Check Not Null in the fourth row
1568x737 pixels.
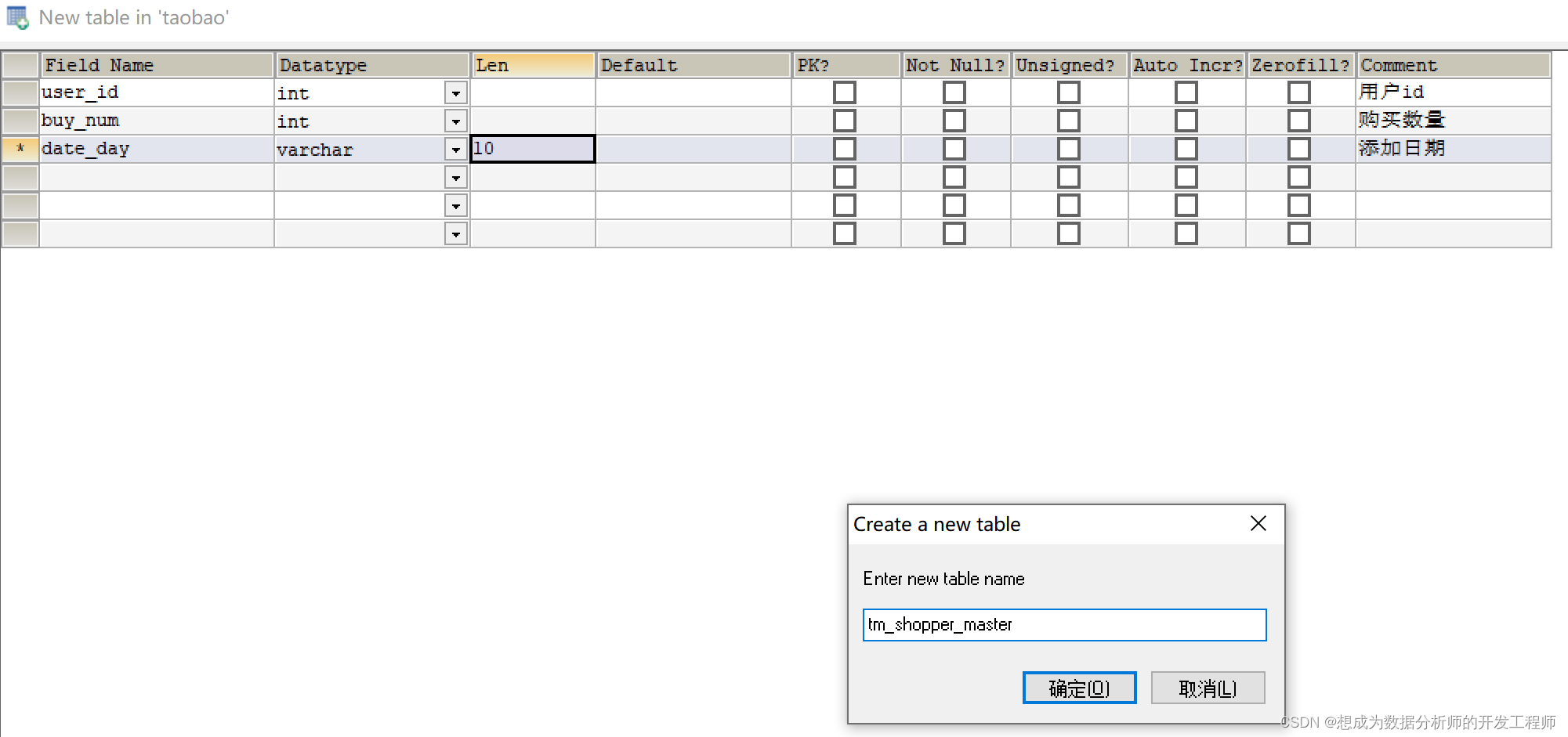[x=954, y=177]
